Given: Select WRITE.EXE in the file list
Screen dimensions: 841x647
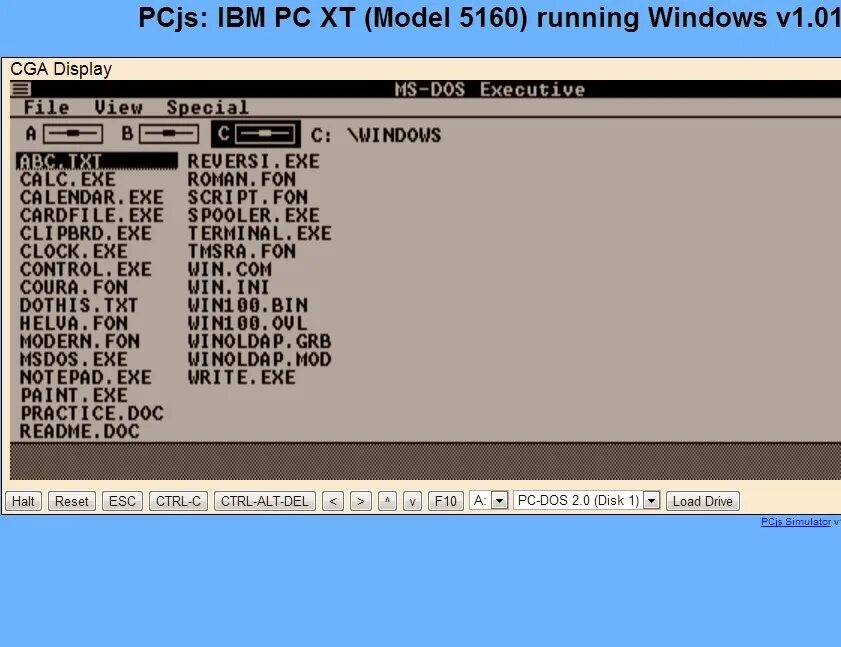Looking at the screenshot, I should pos(242,377).
